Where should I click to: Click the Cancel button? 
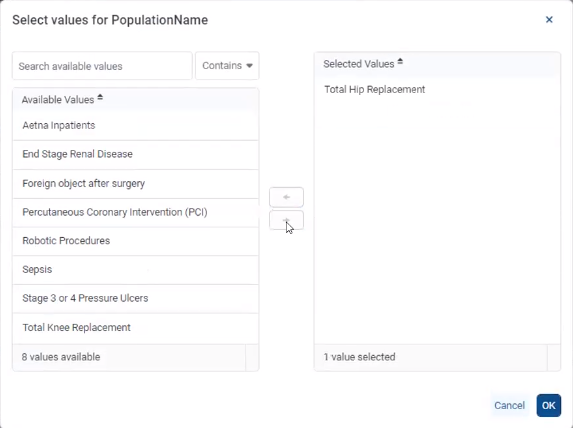509,405
